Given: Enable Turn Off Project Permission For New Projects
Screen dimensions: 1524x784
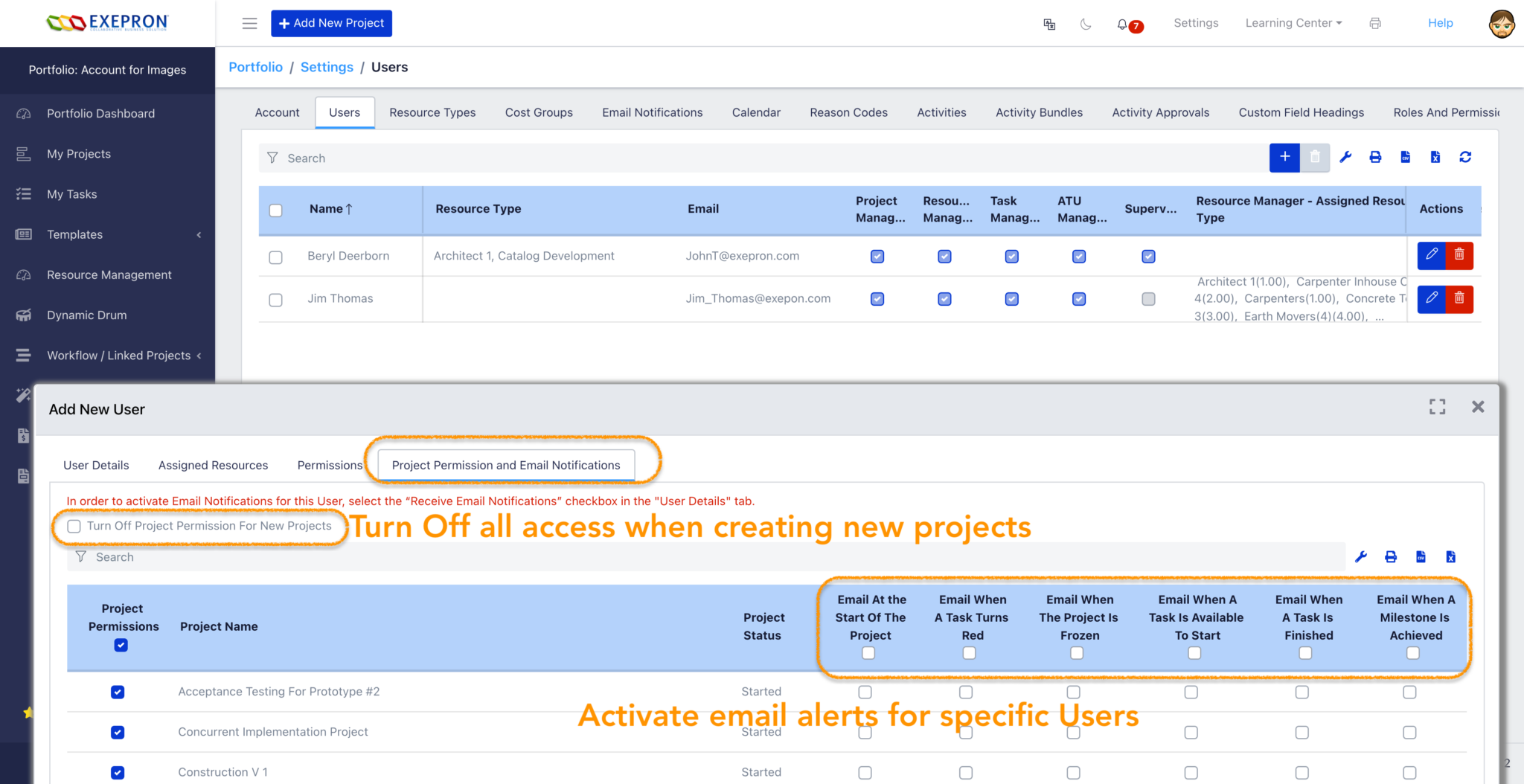Looking at the screenshot, I should 74,526.
